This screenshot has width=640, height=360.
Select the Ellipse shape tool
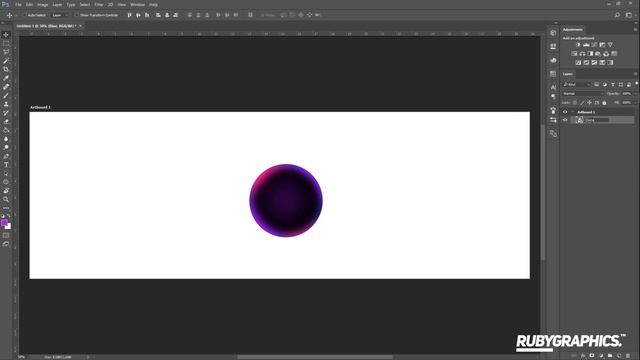click(6, 182)
